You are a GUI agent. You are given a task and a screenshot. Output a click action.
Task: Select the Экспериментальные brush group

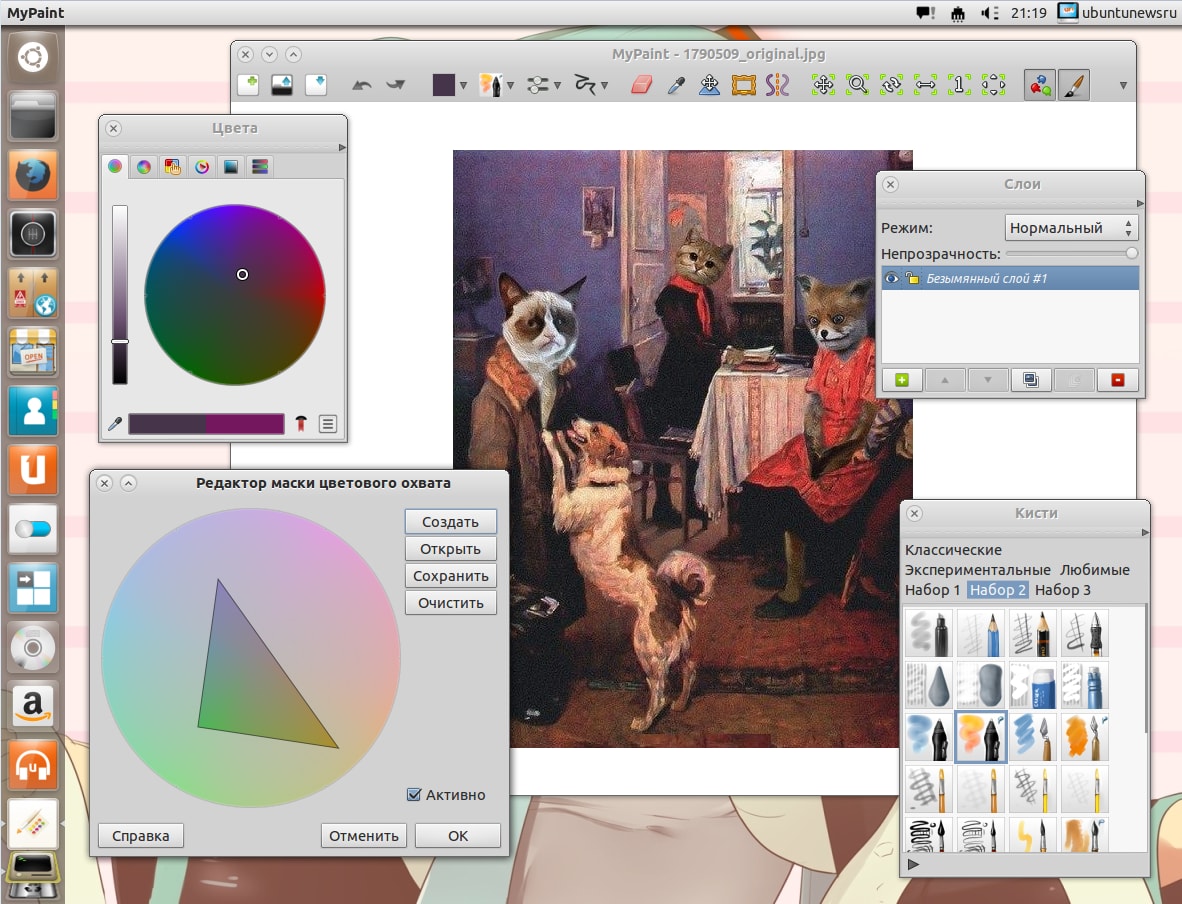tap(978, 570)
